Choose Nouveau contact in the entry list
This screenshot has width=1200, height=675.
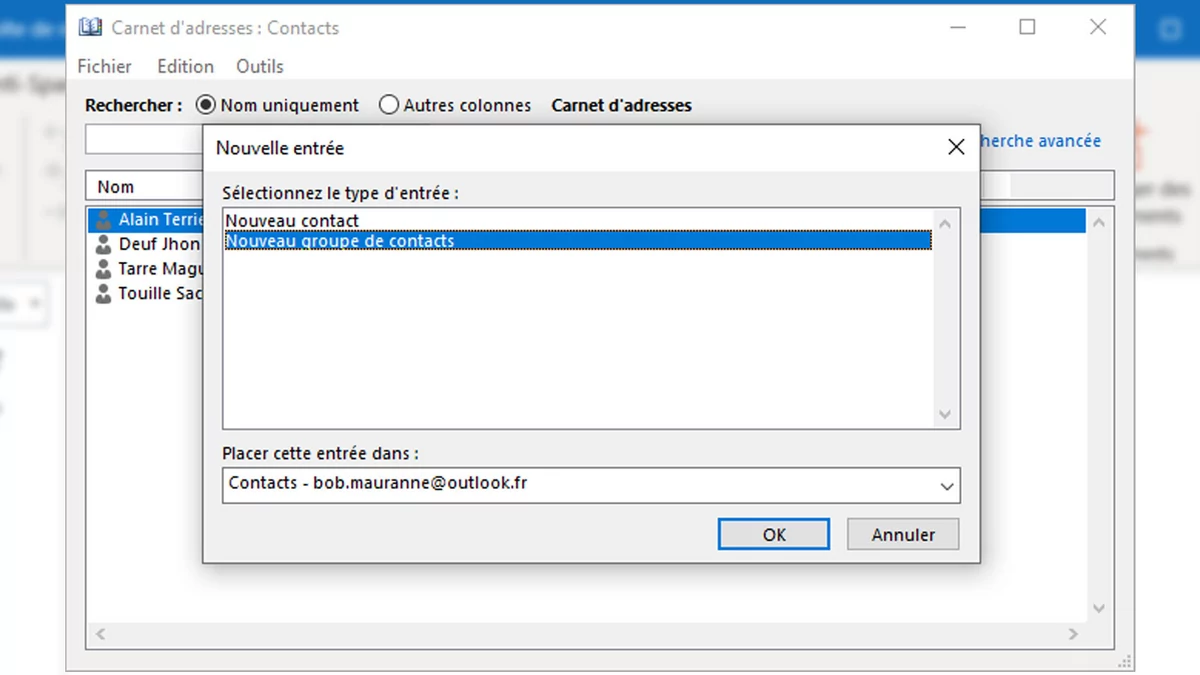pyautogui.click(x=292, y=221)
